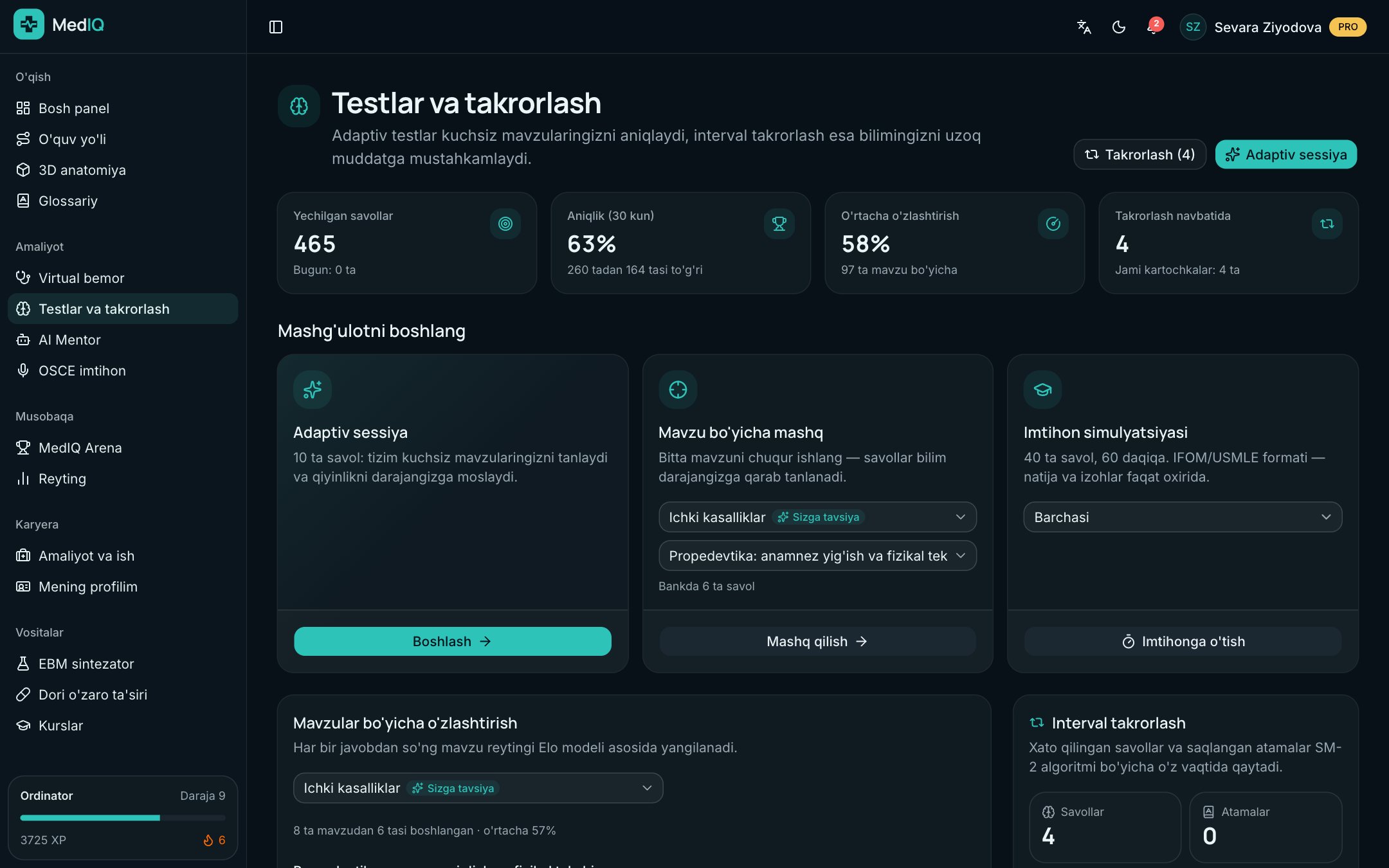
Task: Expand the Ichki kasalliklar dropdown in Mavzu bo'yicha mashq
Action: [x=817, y=517]
